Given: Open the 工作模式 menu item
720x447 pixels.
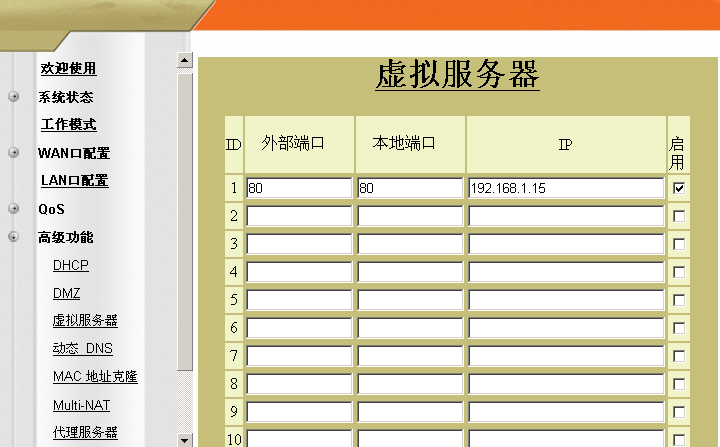Looking at the screenshot, I should [68, 125].
